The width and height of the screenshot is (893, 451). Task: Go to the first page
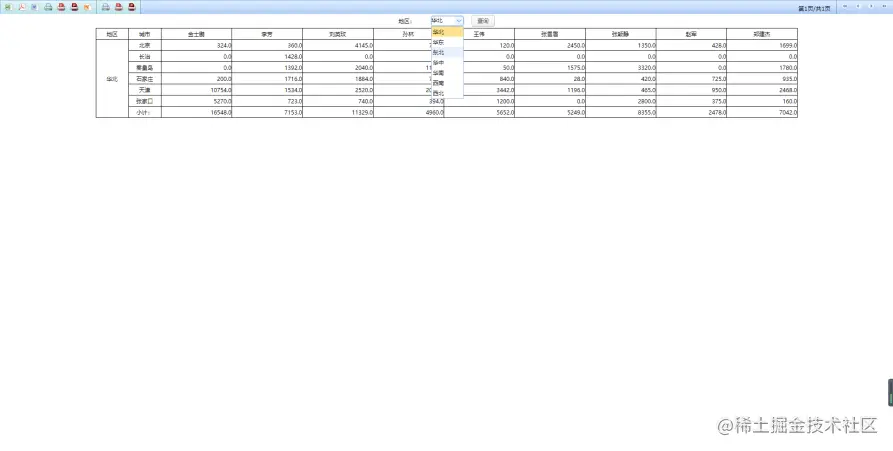pos(845,6)
